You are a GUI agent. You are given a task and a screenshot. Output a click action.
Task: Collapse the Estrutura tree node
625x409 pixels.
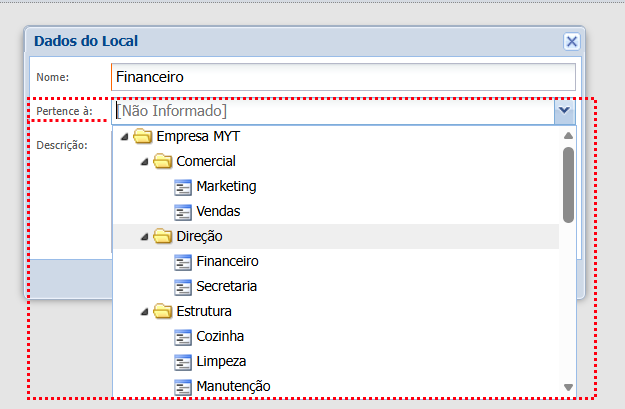pyautogui.click(x=144, y=312)
